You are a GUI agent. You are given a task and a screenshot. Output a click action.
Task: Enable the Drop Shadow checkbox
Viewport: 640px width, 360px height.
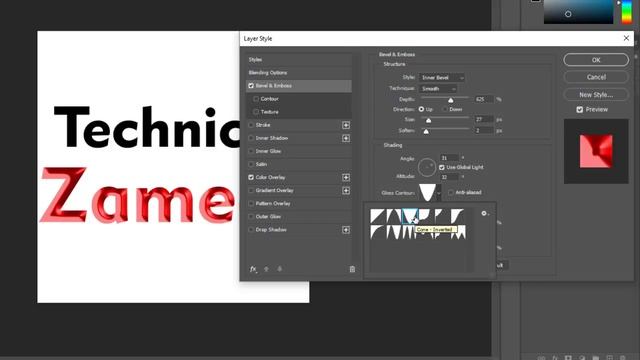tap(251, 230)
